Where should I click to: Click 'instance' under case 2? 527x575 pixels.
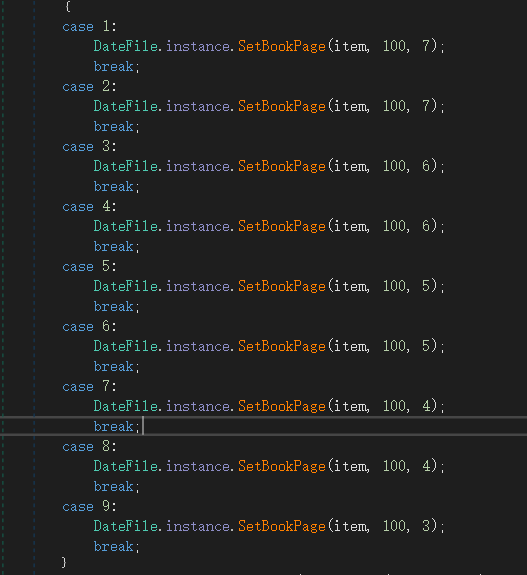(198, 106)
